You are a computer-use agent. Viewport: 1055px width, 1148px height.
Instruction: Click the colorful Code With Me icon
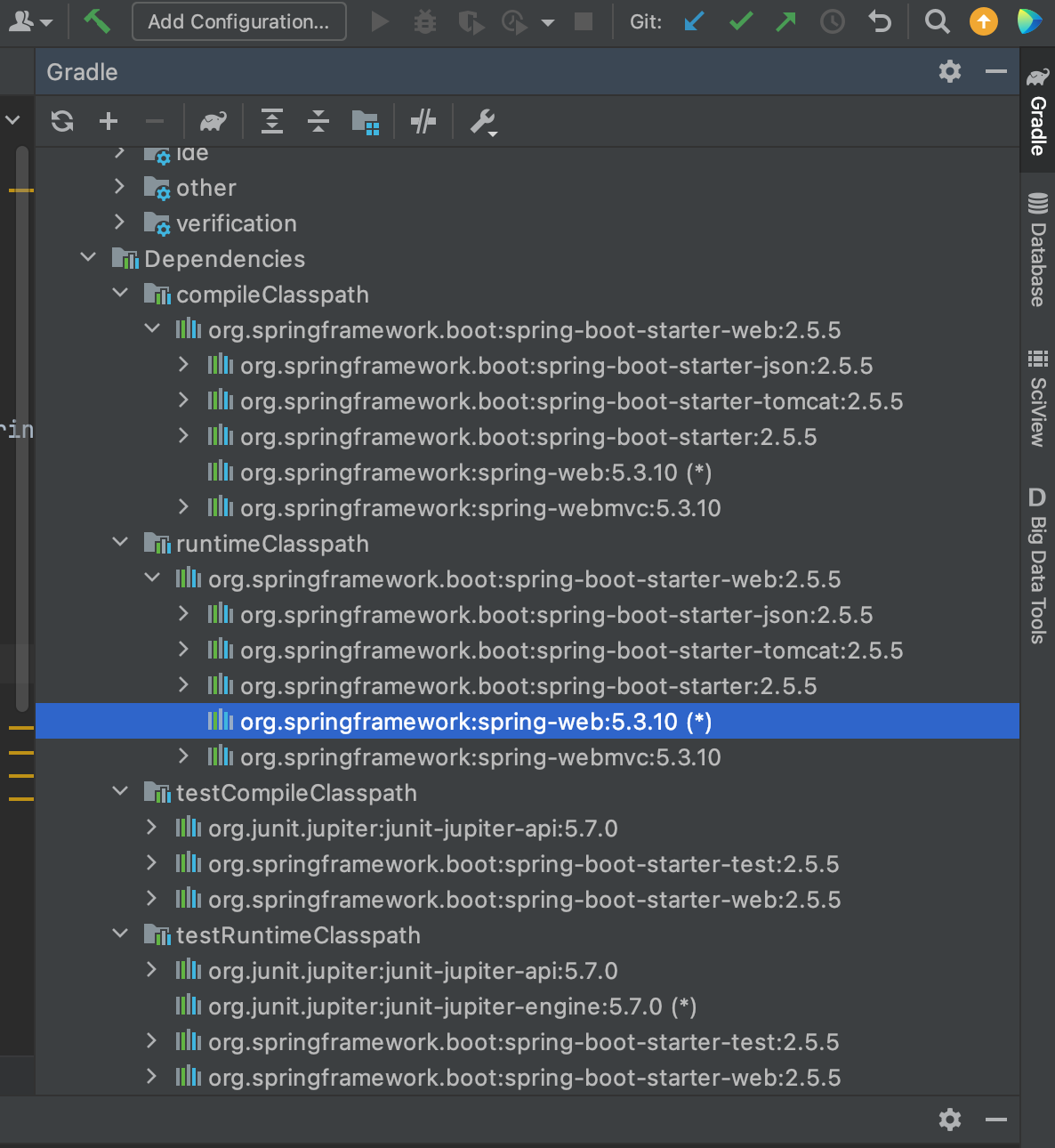click(1029, 21)
